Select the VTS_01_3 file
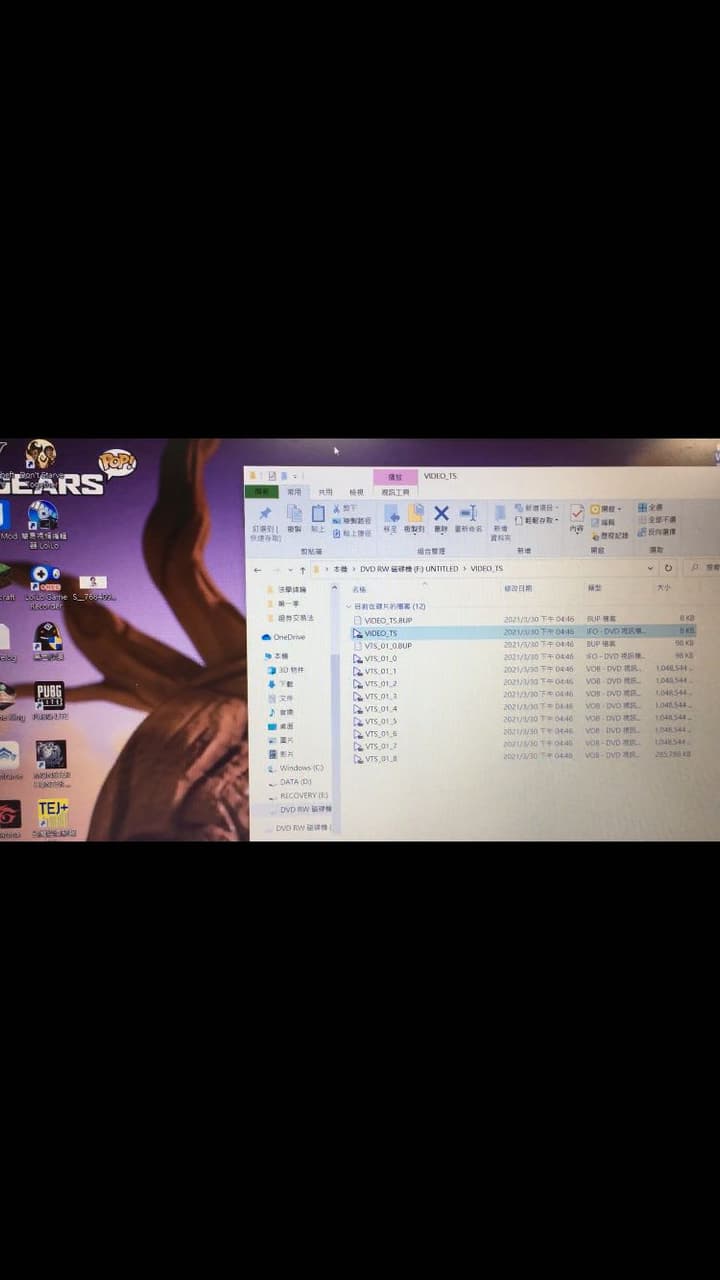 click(x=522, y=695)
